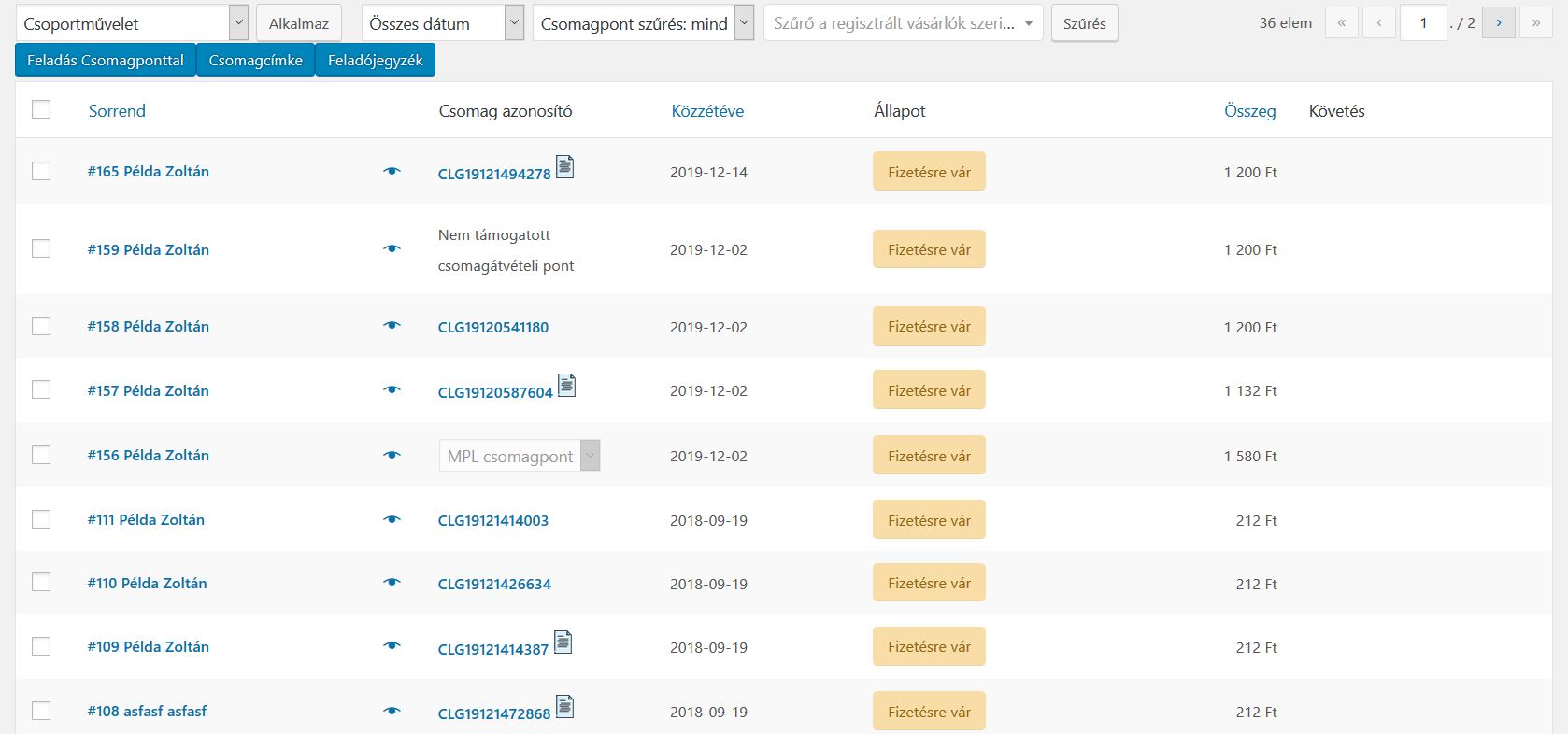1568x734 pixels.
Task: Open package ID CLG19120541180
Action: [x=493, y=327]
